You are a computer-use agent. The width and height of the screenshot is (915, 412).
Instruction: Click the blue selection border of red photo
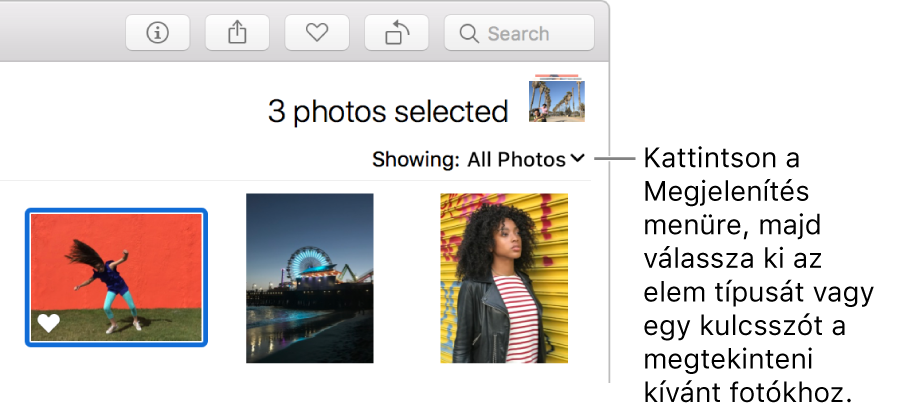(116, 210)
